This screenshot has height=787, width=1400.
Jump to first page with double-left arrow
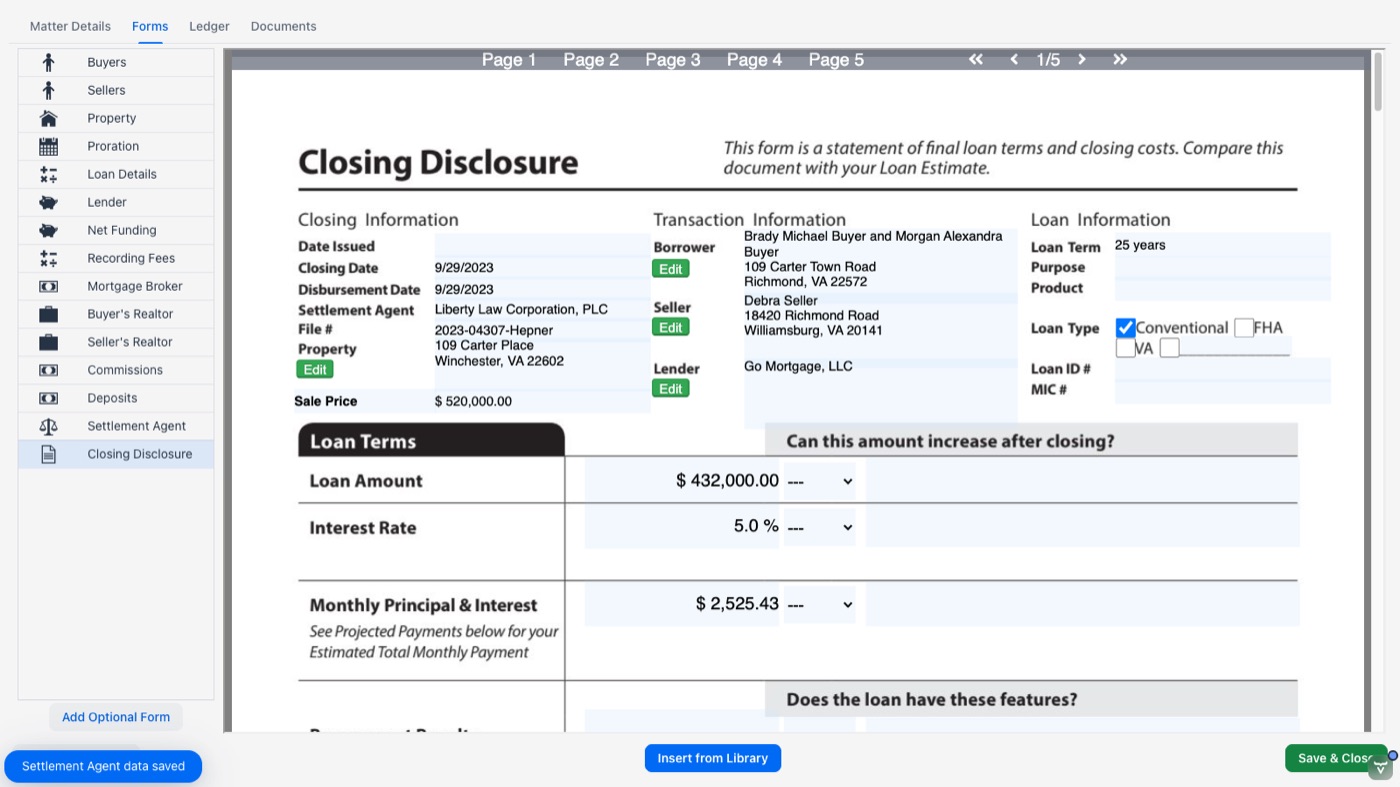click(x=975, y=59)
